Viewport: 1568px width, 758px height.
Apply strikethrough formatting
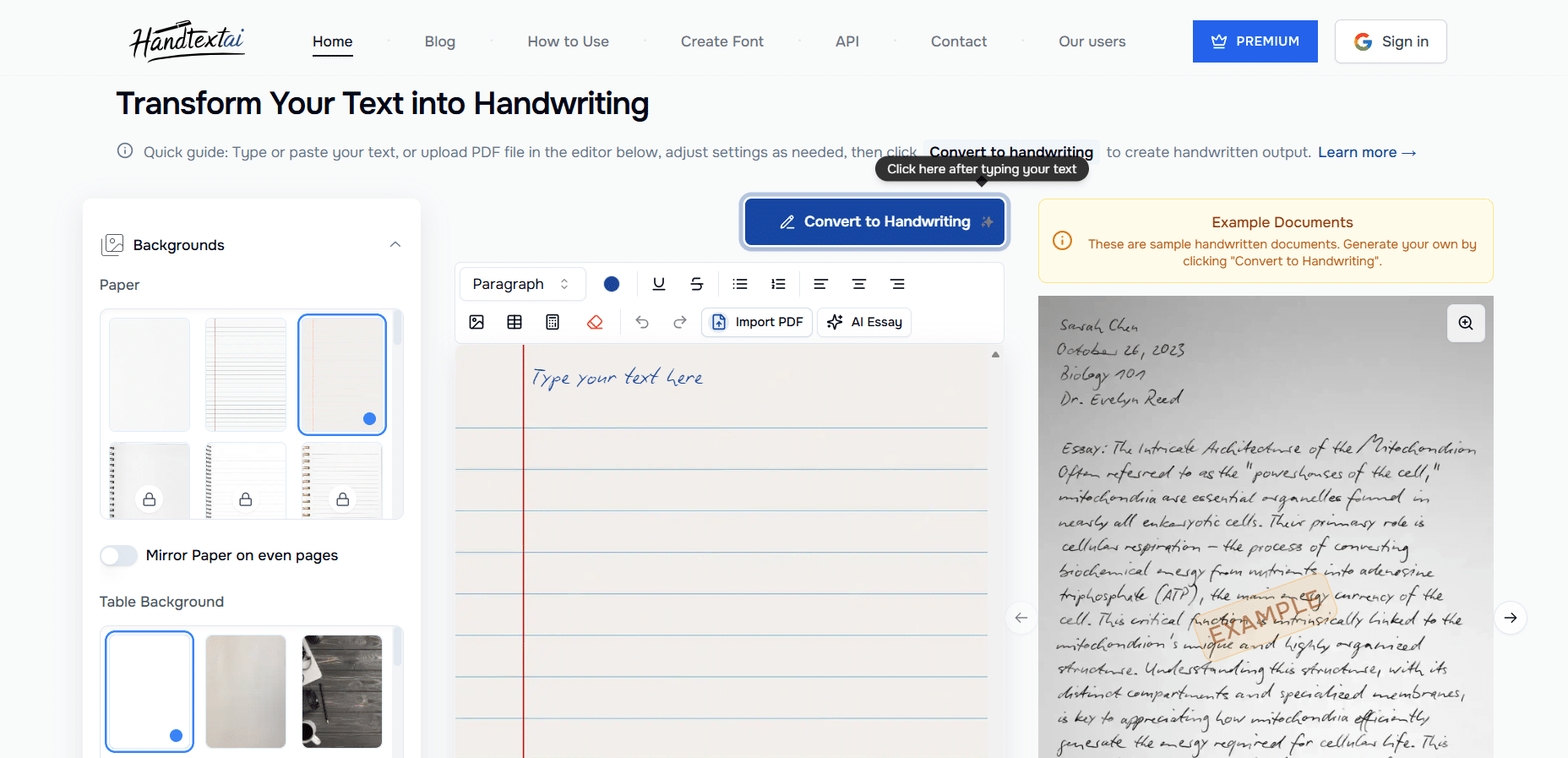(x=696, y=284)
